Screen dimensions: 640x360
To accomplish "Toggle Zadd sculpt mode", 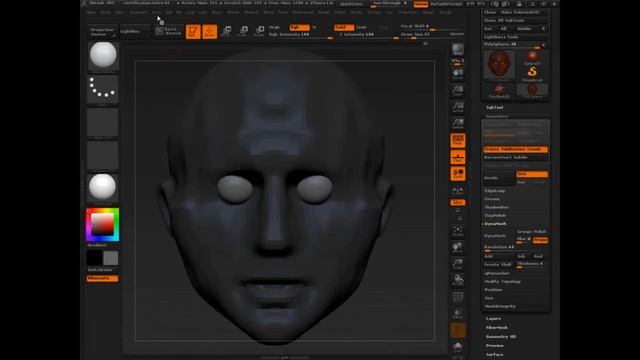I will point(344,27).
